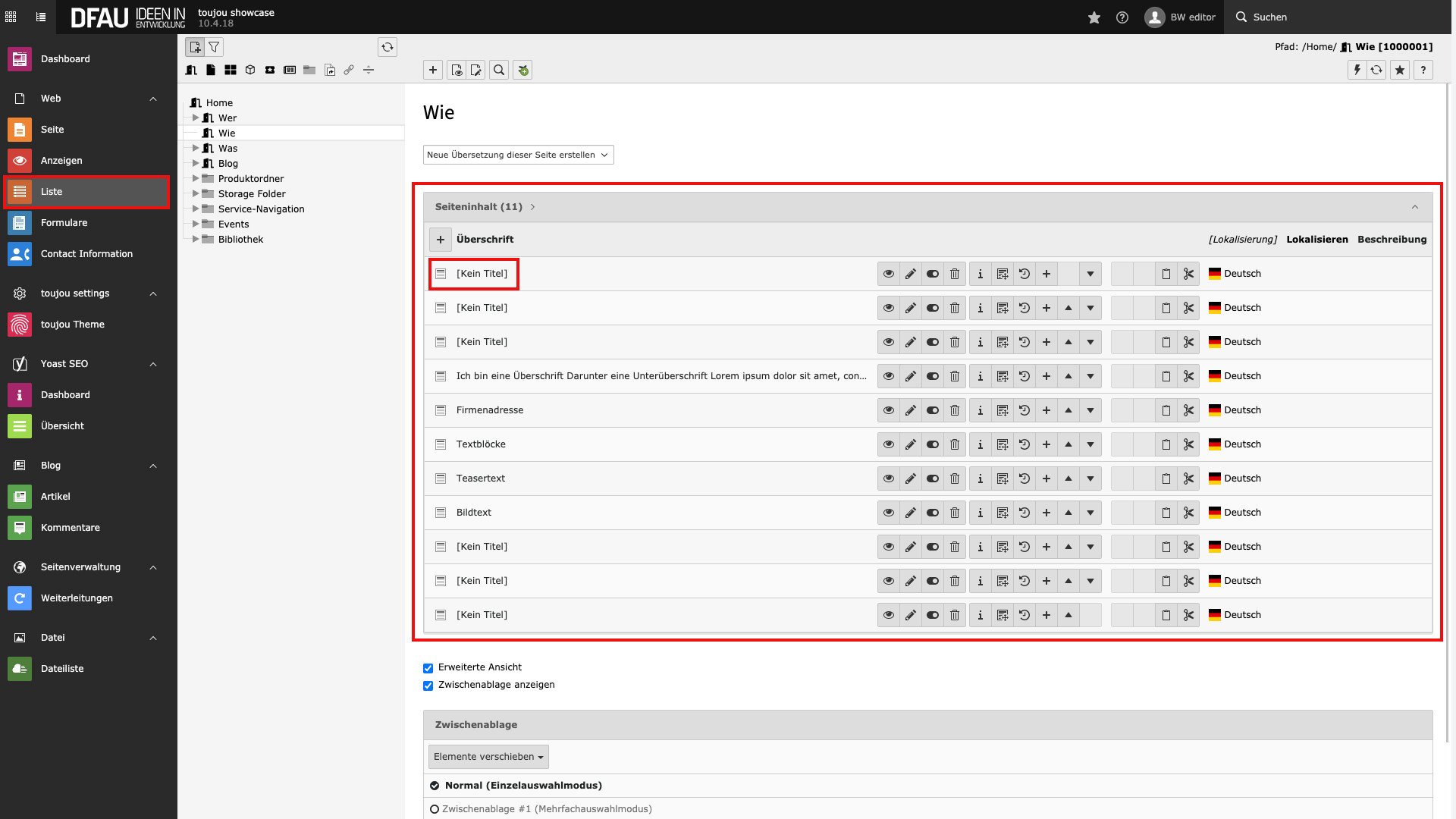
Task: Bookmark this page with the star icon in the top bar
Action: pos(1094,17)
